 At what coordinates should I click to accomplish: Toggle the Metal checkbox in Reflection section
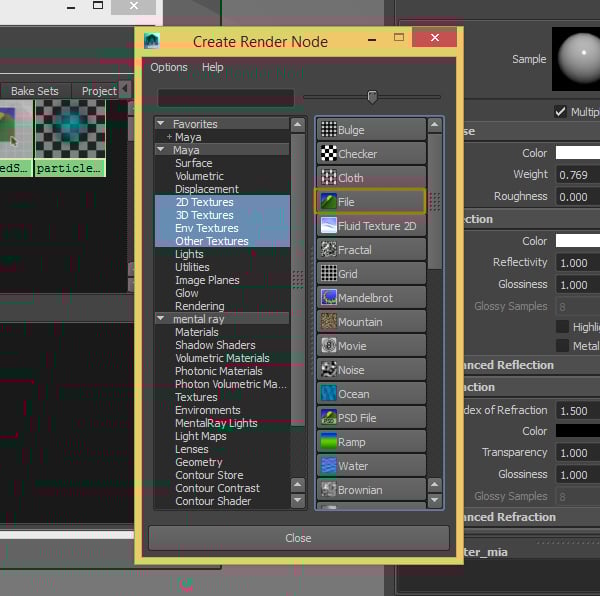[562, 346]
